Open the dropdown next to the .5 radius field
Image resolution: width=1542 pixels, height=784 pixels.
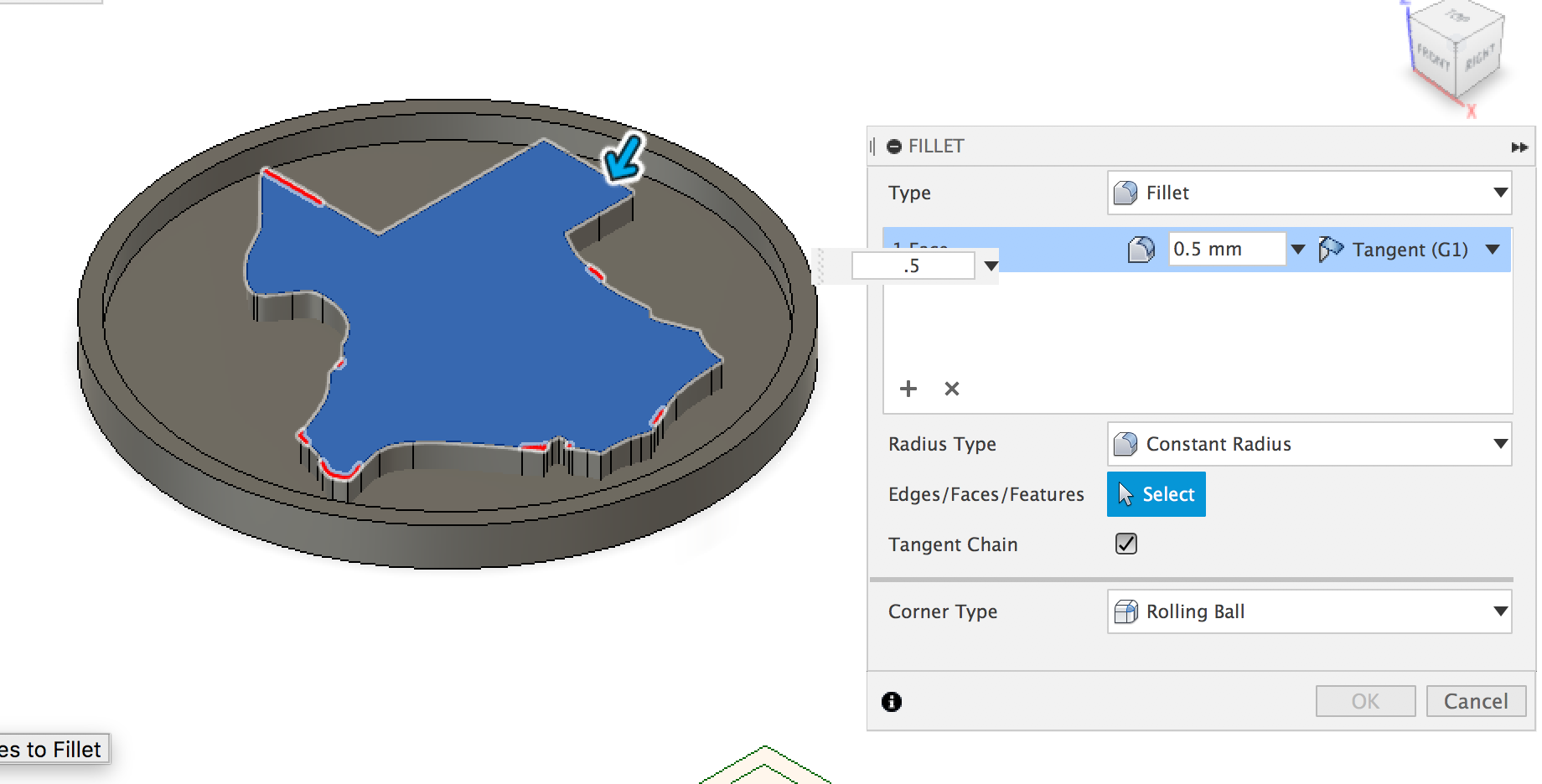(x=991, y=266)
